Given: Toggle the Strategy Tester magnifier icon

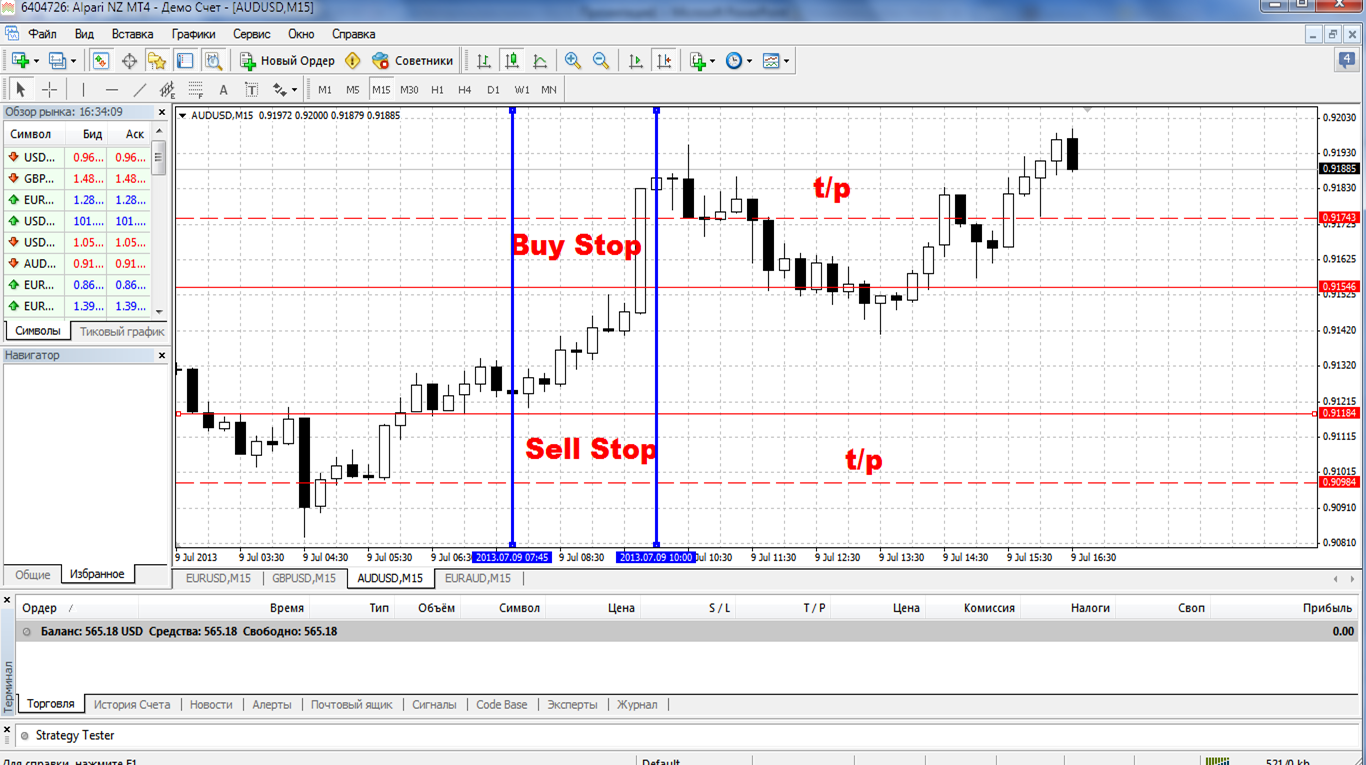Looking at the screenshot, I should pos(213,61).
